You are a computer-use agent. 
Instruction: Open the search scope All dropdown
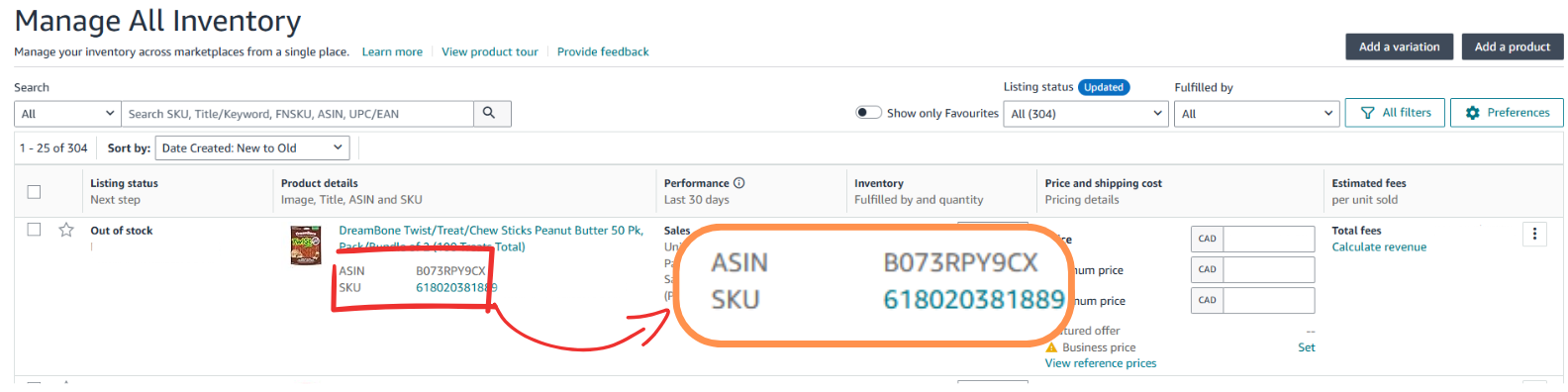(x=67, y=114)
